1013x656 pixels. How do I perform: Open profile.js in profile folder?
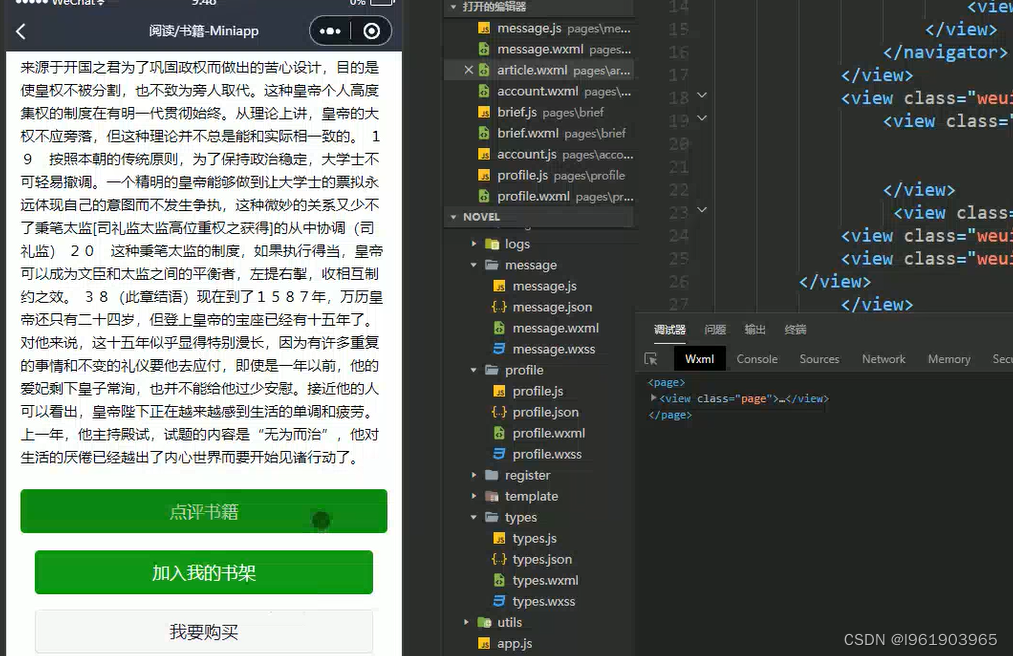pos(538,391)
